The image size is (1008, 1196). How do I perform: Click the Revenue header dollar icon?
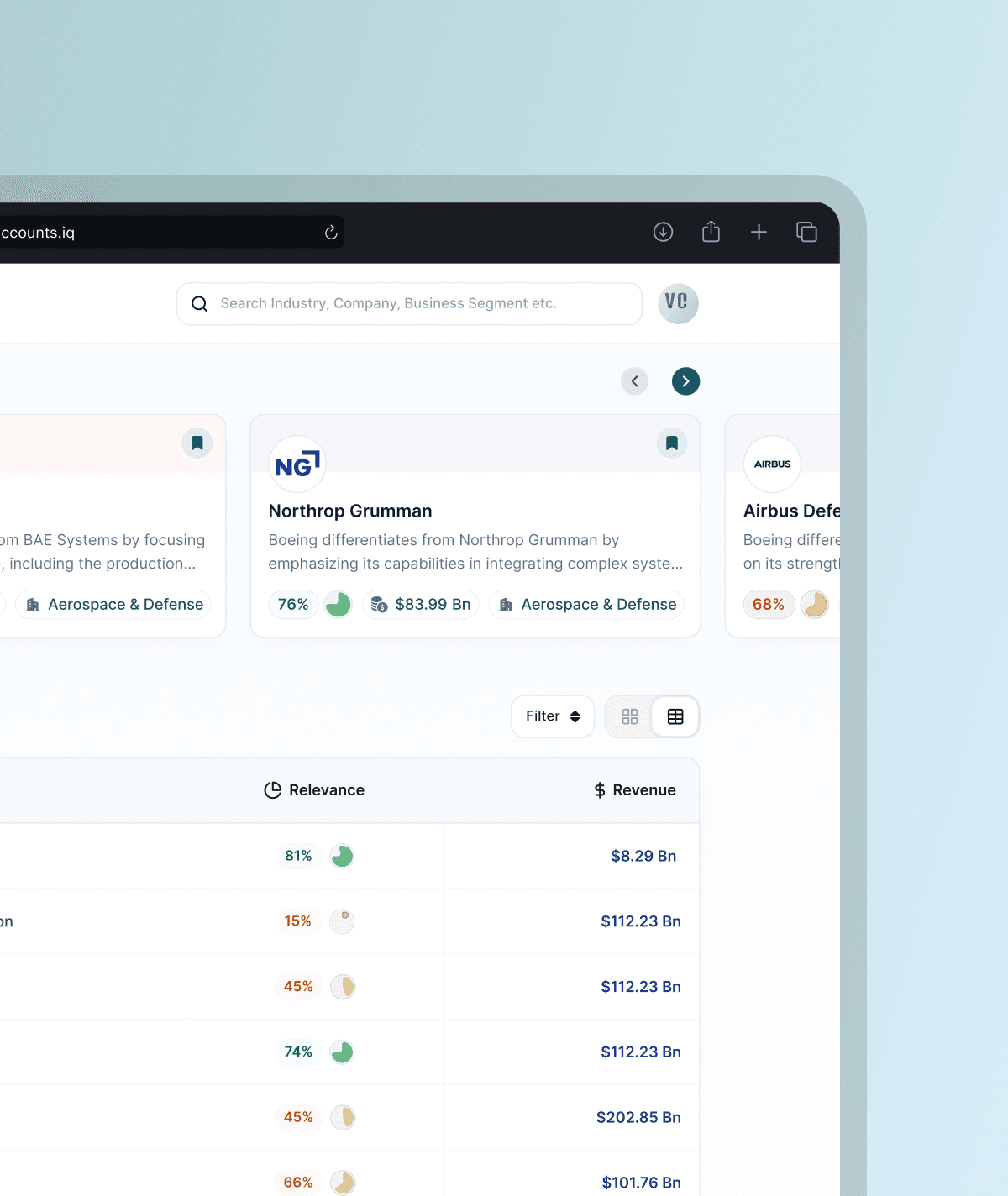(x=600, y=790)
